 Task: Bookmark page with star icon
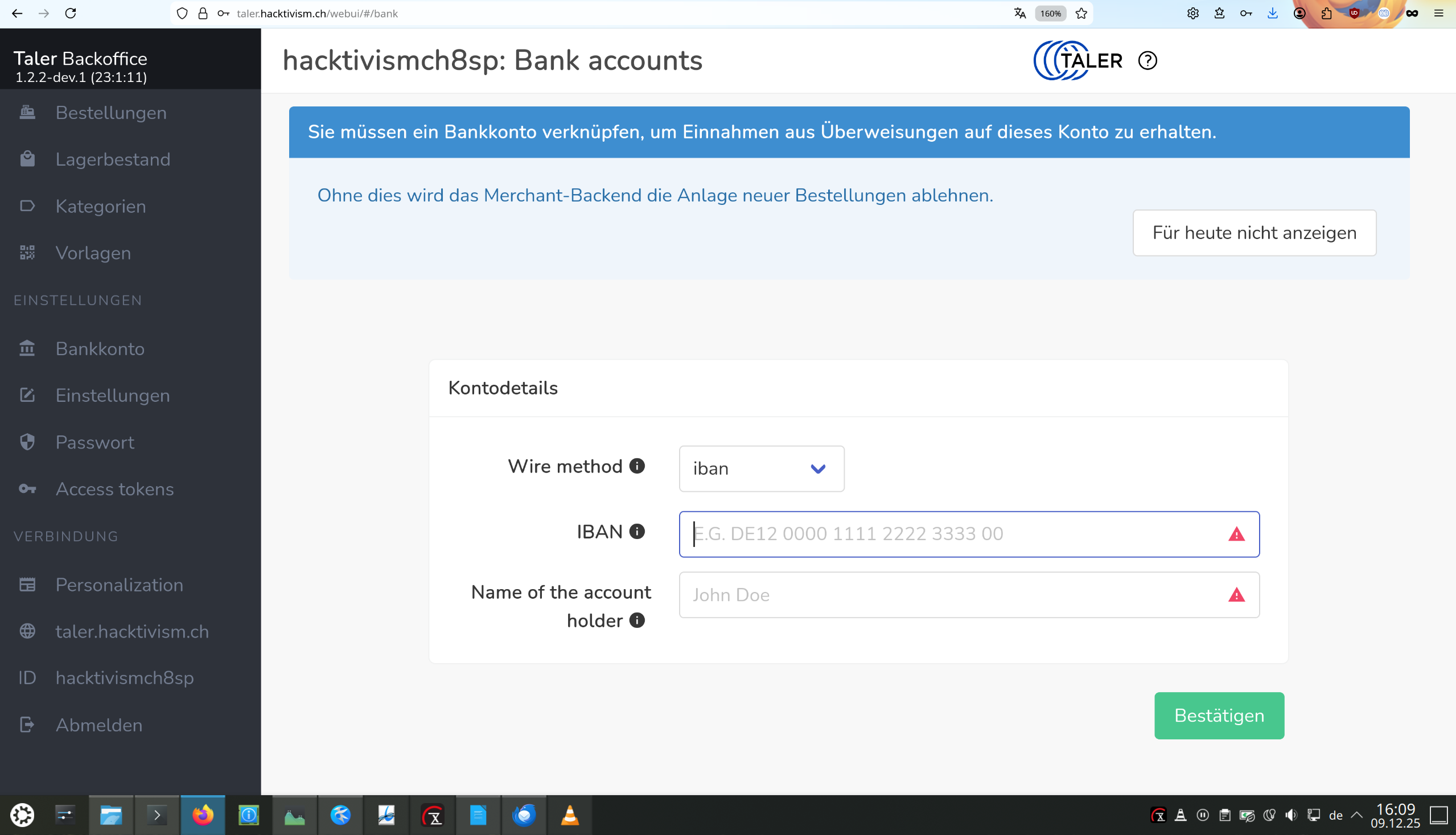coord(1081,13)
